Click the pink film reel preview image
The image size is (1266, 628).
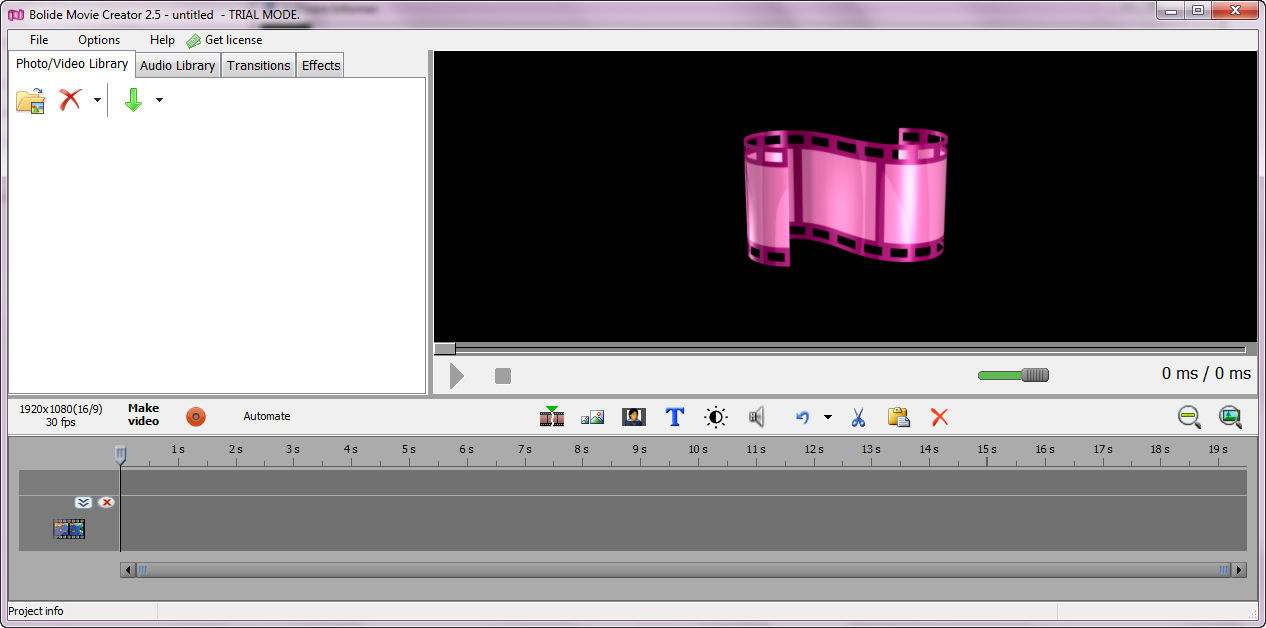(x=845, y=197)
